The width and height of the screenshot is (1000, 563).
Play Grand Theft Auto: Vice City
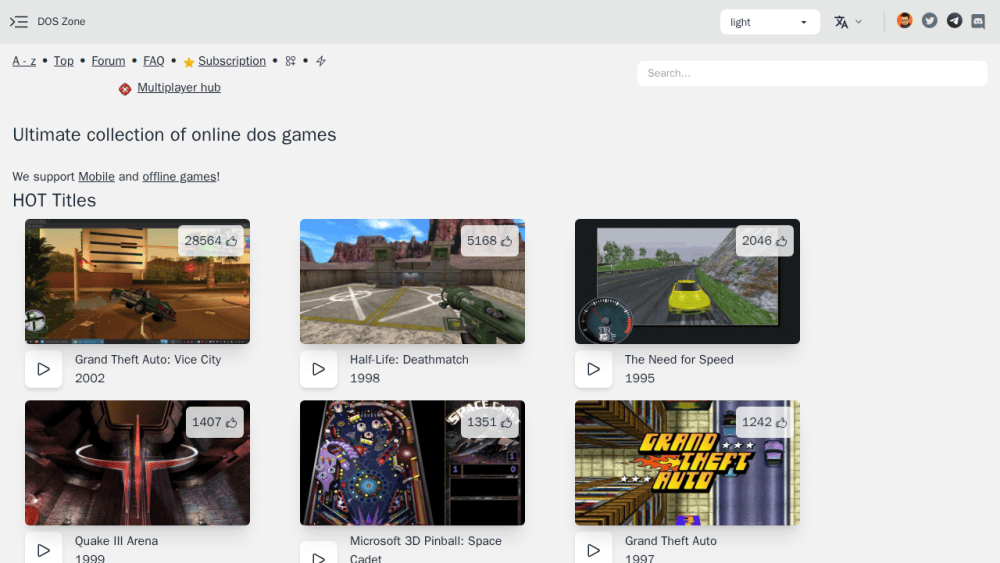[x=43, y=369]
